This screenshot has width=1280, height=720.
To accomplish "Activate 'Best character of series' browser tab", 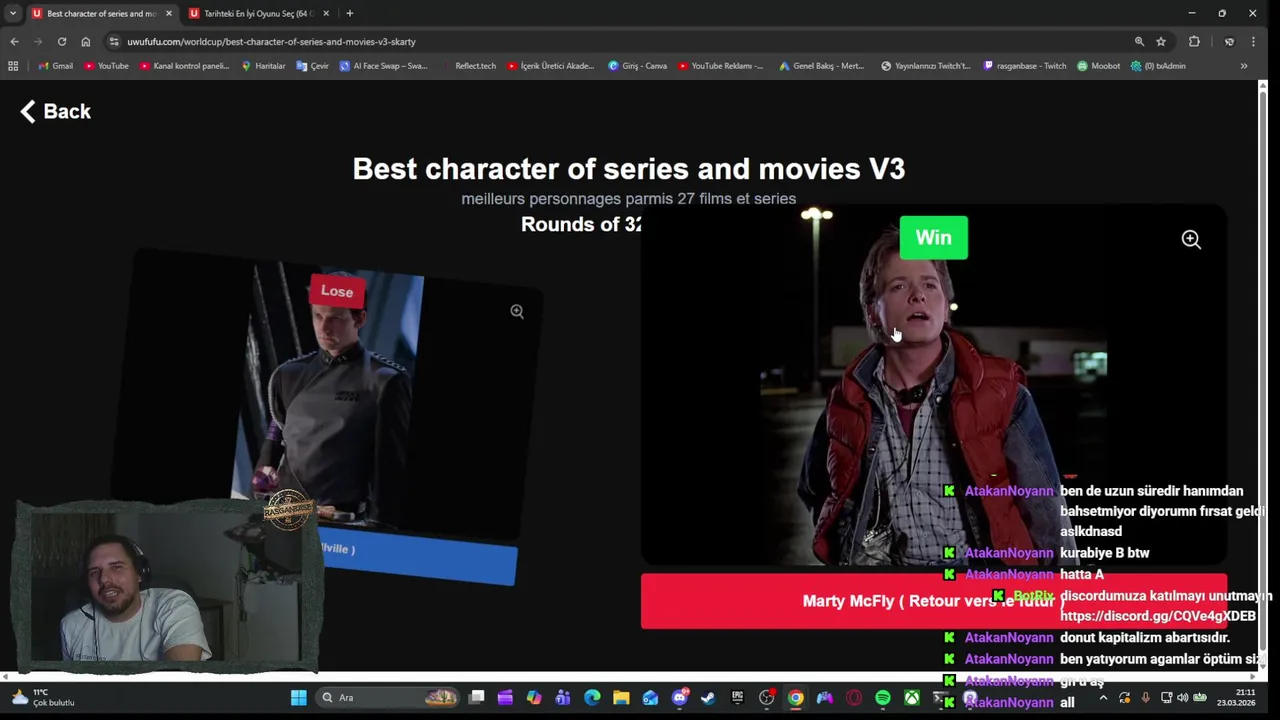I will tap(100, 13).
